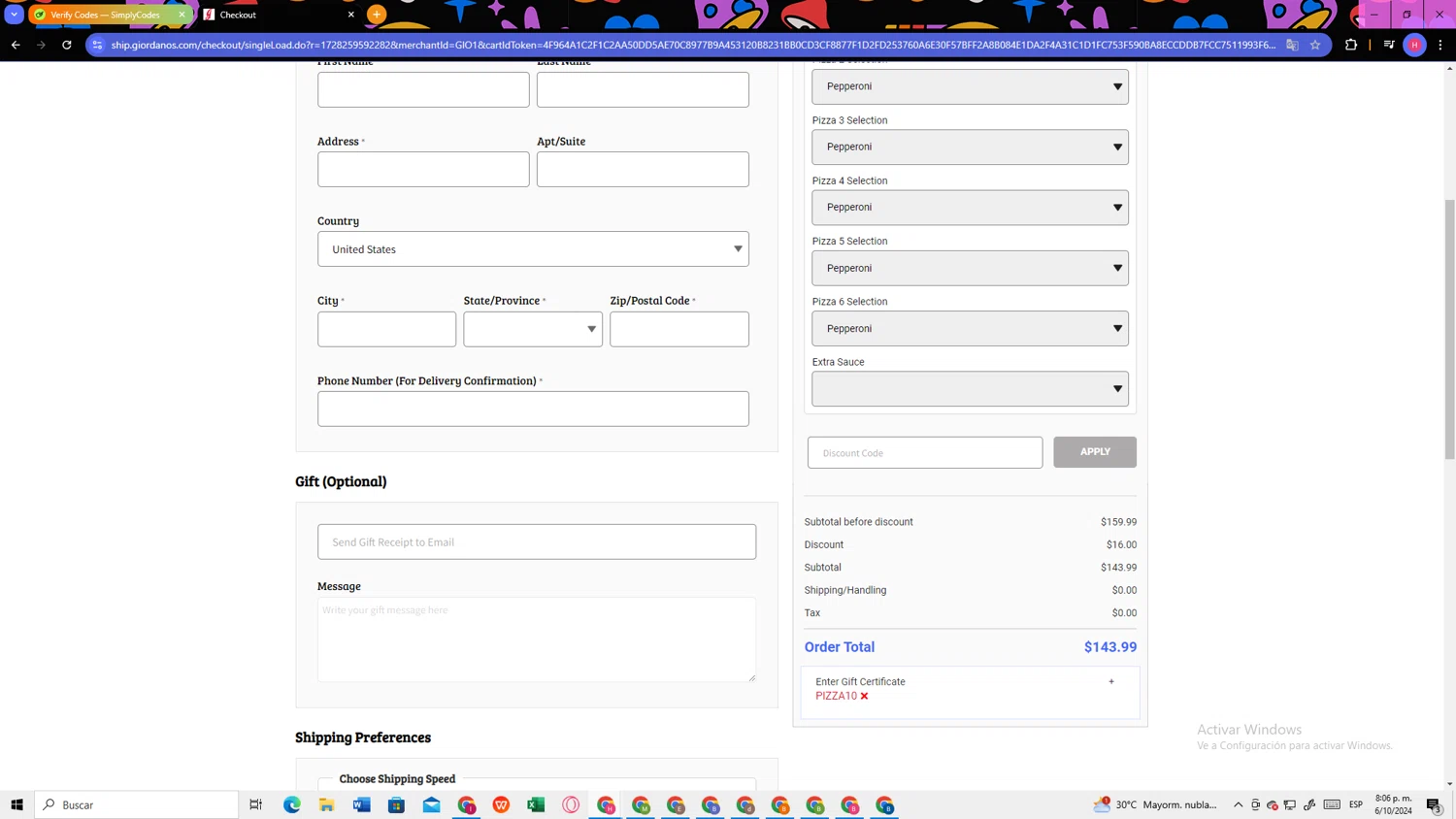This screenshot has height=819, width=1456.
Task: Open Chrome's three-dot menu
Action: point(1440,45)
